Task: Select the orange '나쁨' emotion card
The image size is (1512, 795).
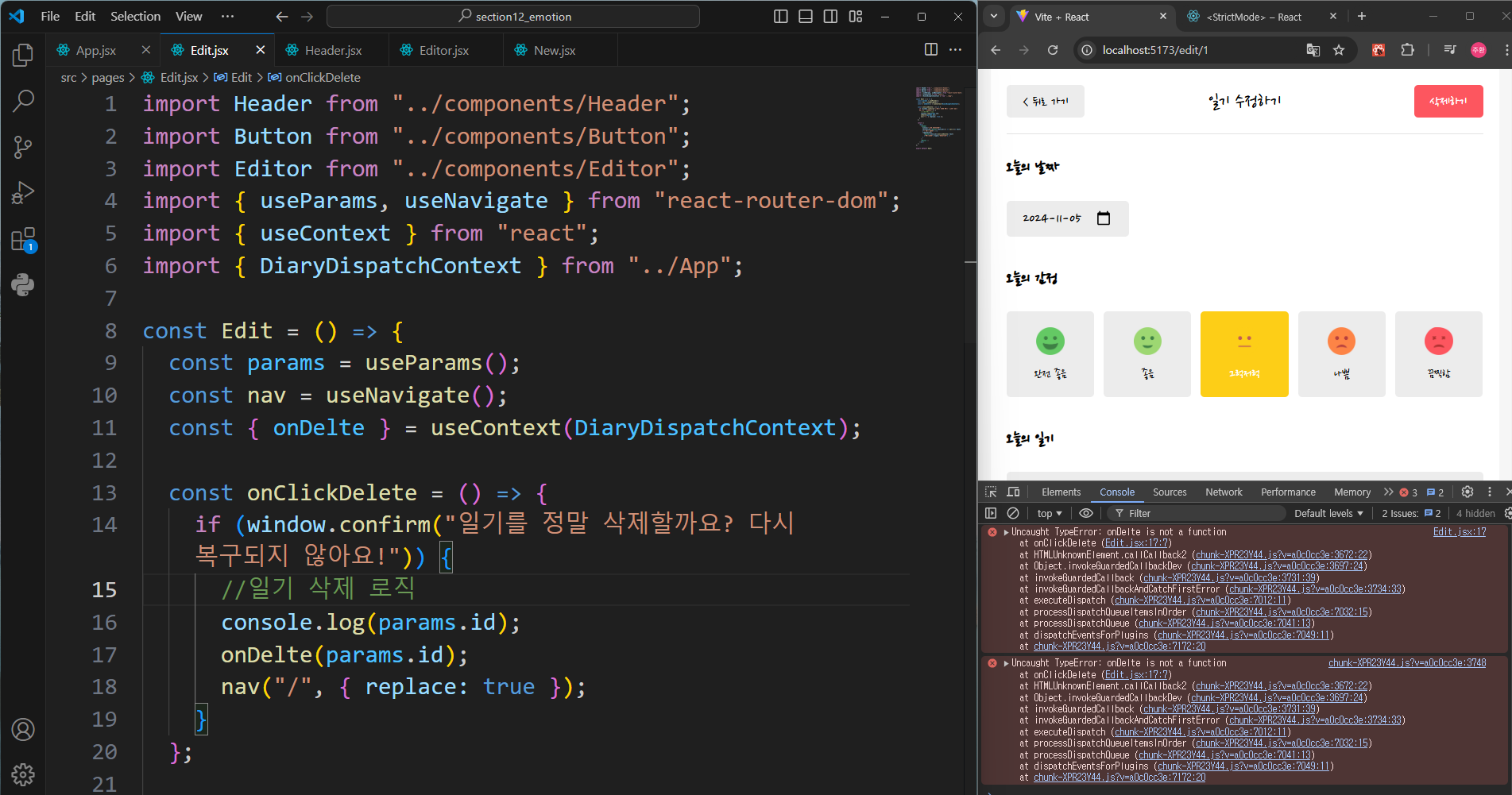Action: click(1342, 354)
